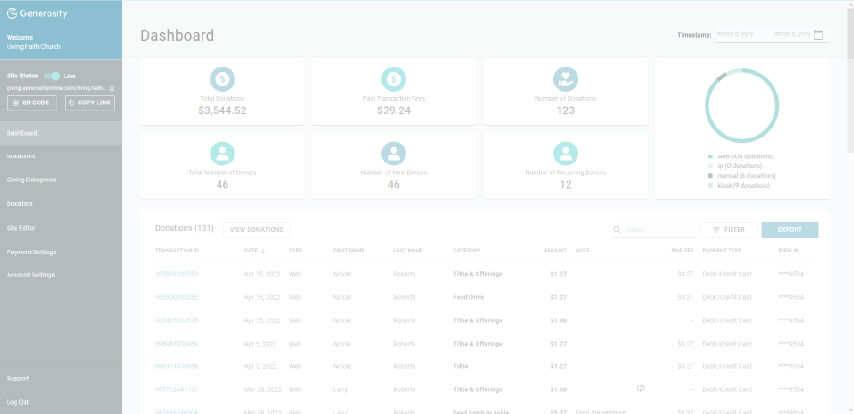
Task: Click the Total Number of Donors icon
Action: 223,152
